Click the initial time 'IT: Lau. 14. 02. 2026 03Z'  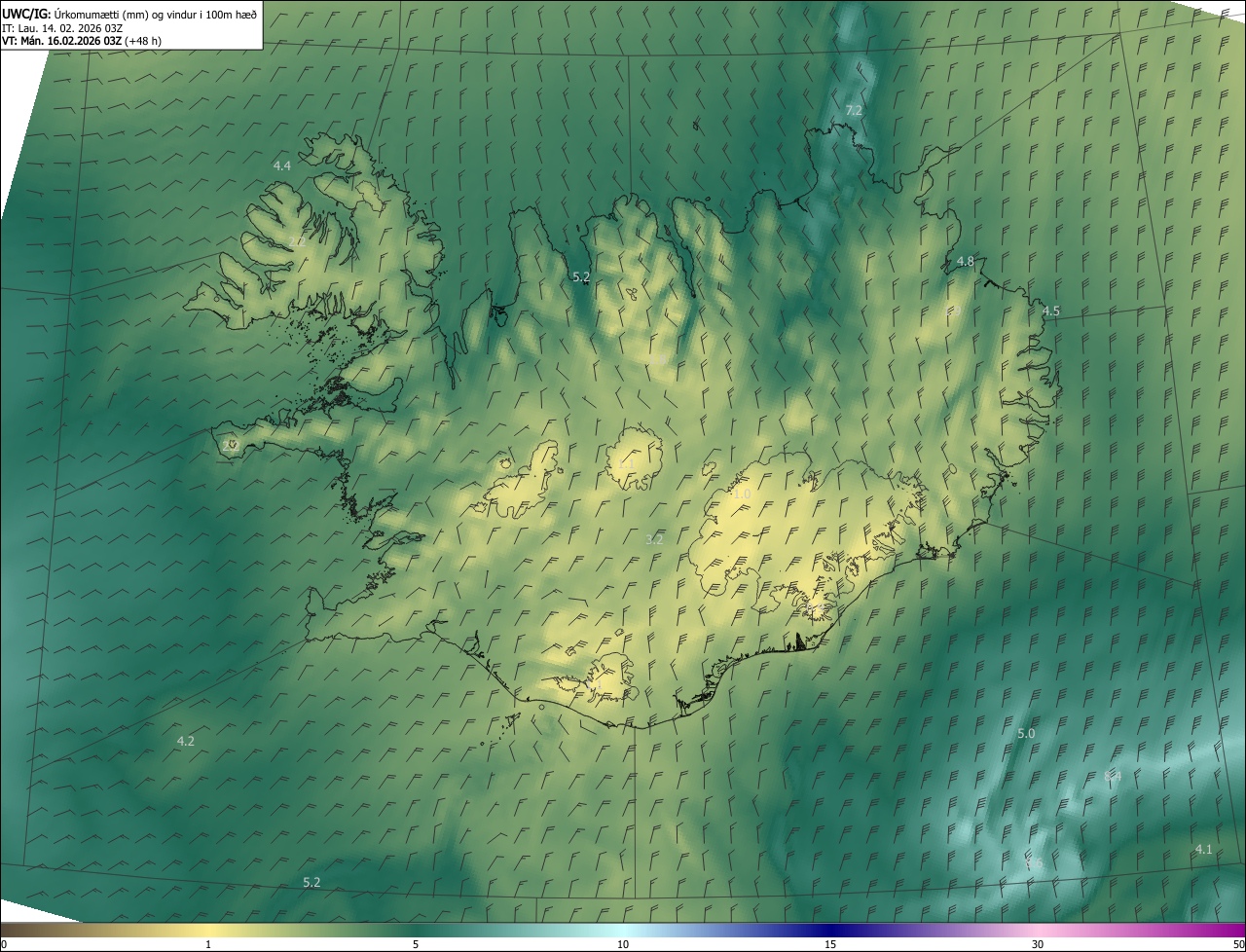pos(61,27)
